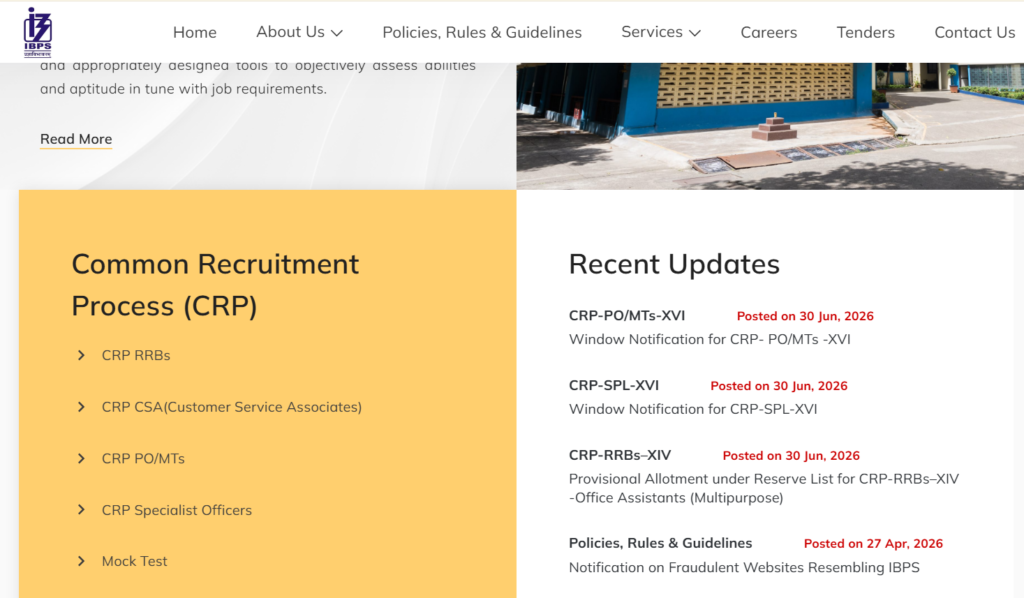1024x598 pixels.
Task: Click the campus building photo
Action: tap(770, 126)
